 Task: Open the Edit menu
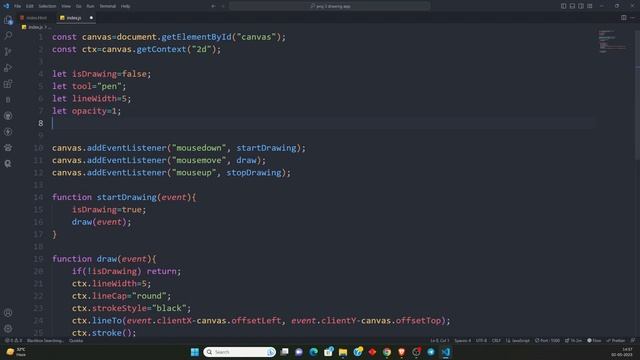coord(30,6)
